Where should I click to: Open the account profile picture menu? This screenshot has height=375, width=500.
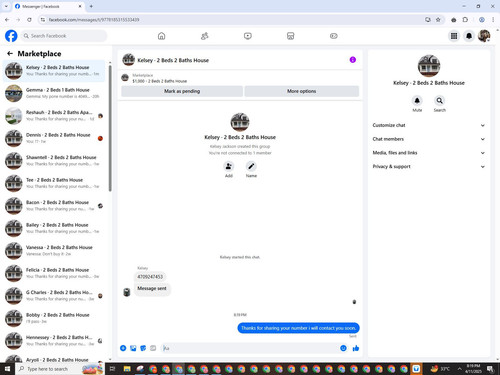point(484,36)
